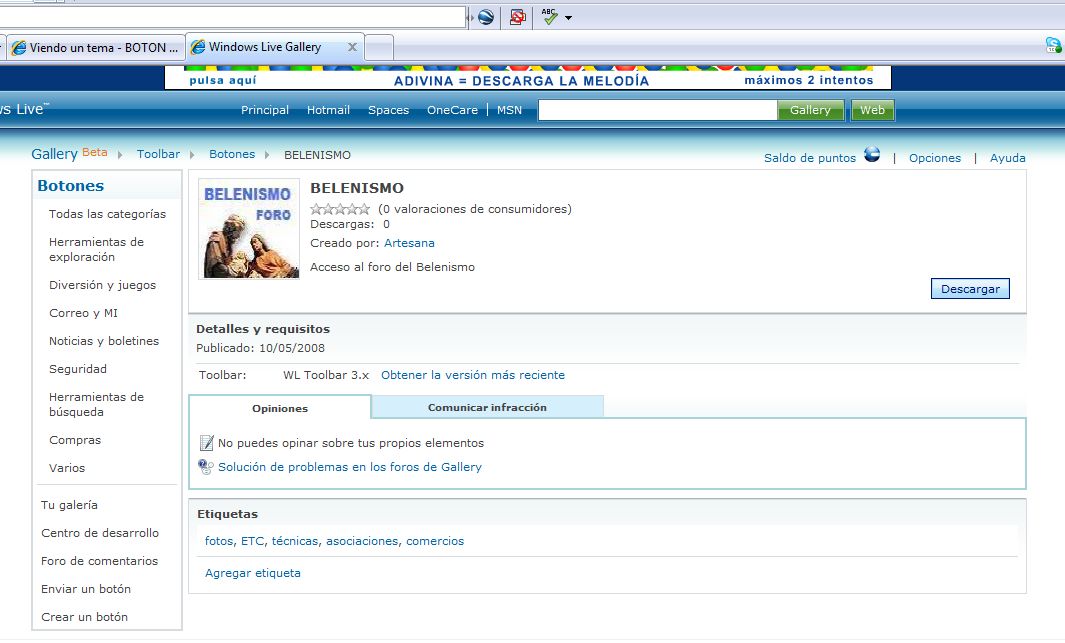1065x643 pixels.
Task: Click the globe icon beside Saldo de puntos
Action: point(872,155)
